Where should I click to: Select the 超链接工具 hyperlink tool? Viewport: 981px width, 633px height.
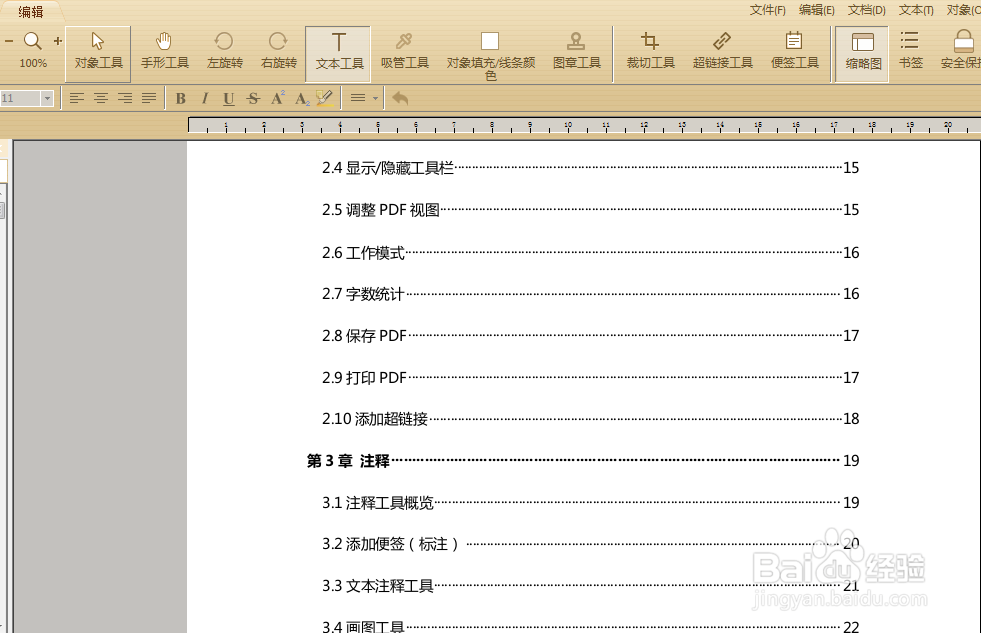[723, 51]
